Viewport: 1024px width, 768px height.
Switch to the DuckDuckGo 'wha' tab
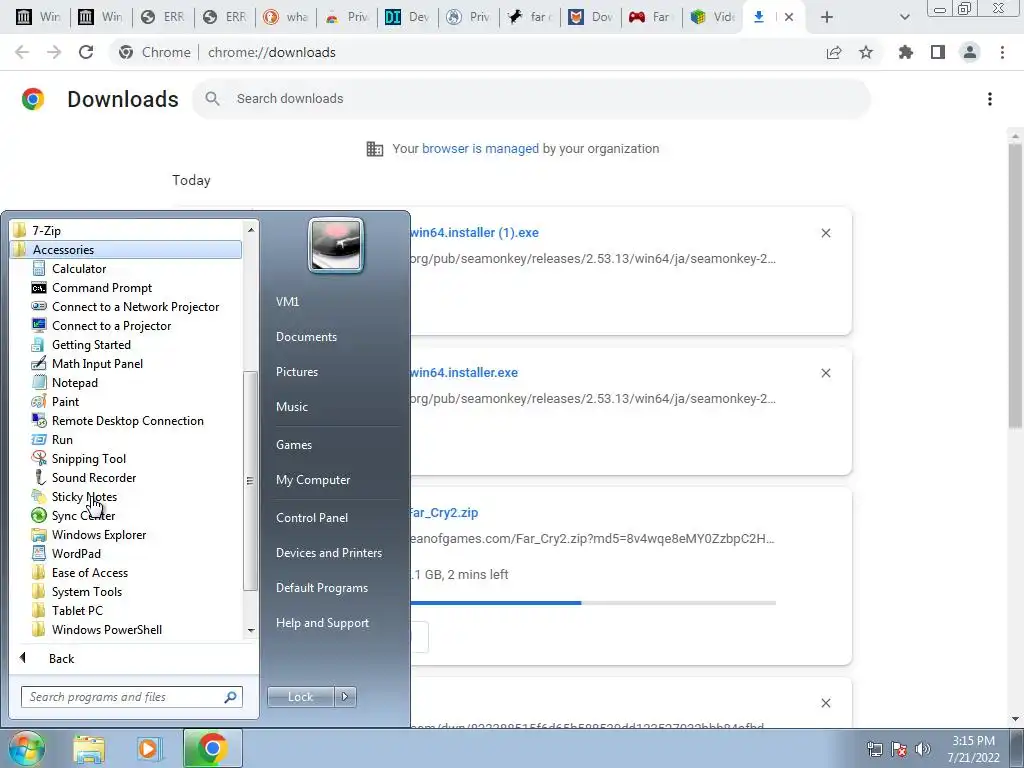pos(285,17)
